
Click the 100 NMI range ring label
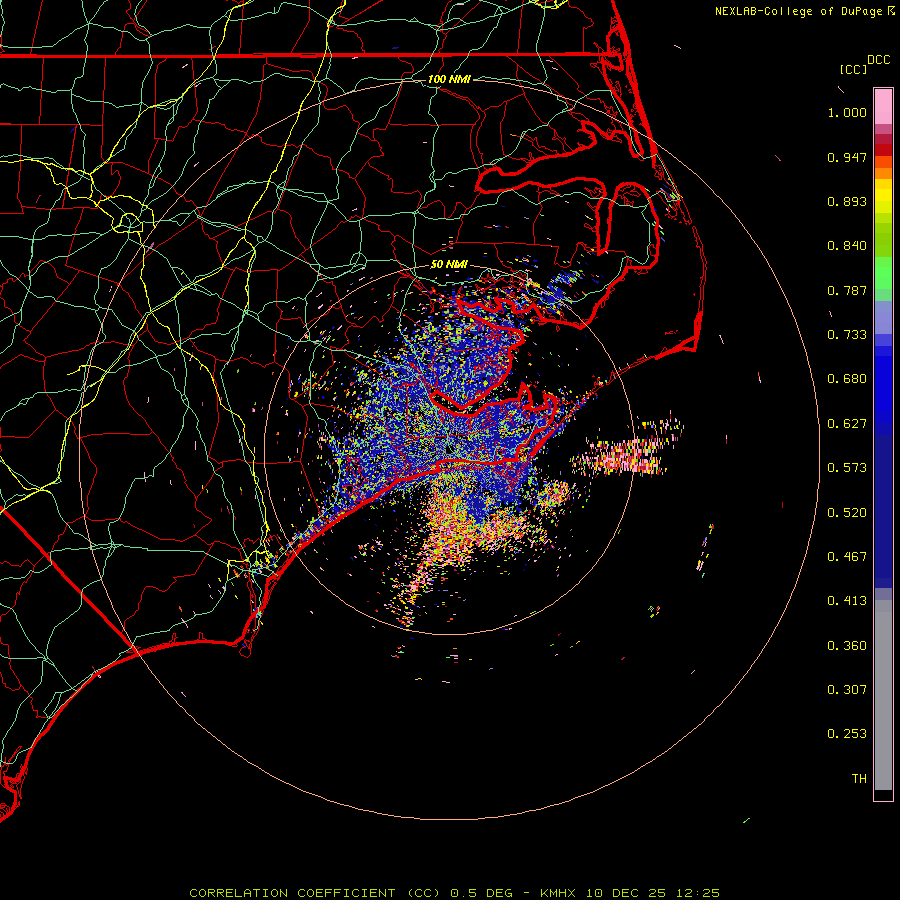(449, 79)
